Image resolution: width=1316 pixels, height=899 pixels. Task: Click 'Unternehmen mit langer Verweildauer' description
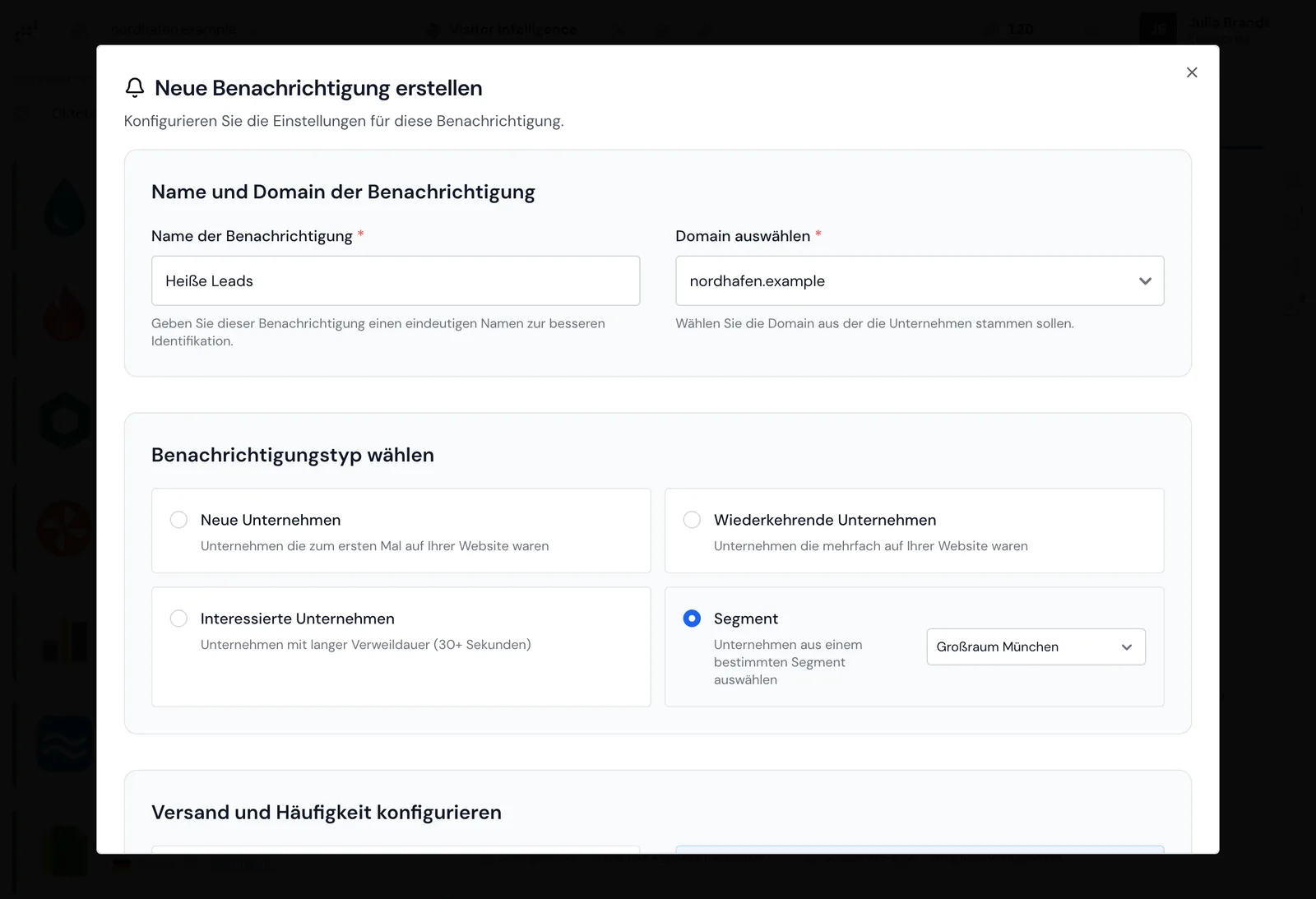point(366,644)
